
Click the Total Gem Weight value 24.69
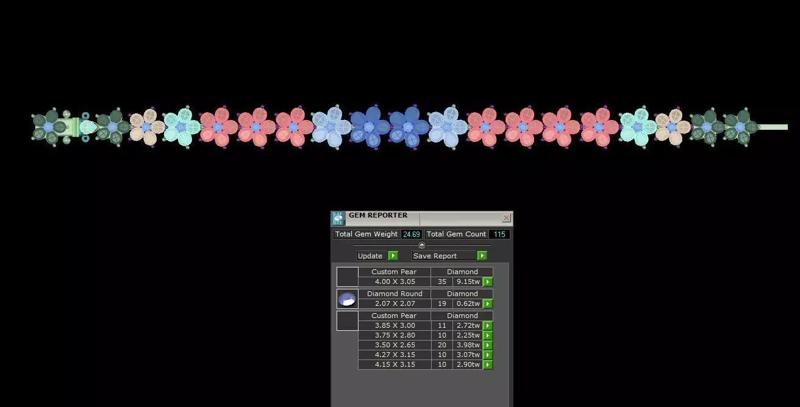(x=411, y=234)
